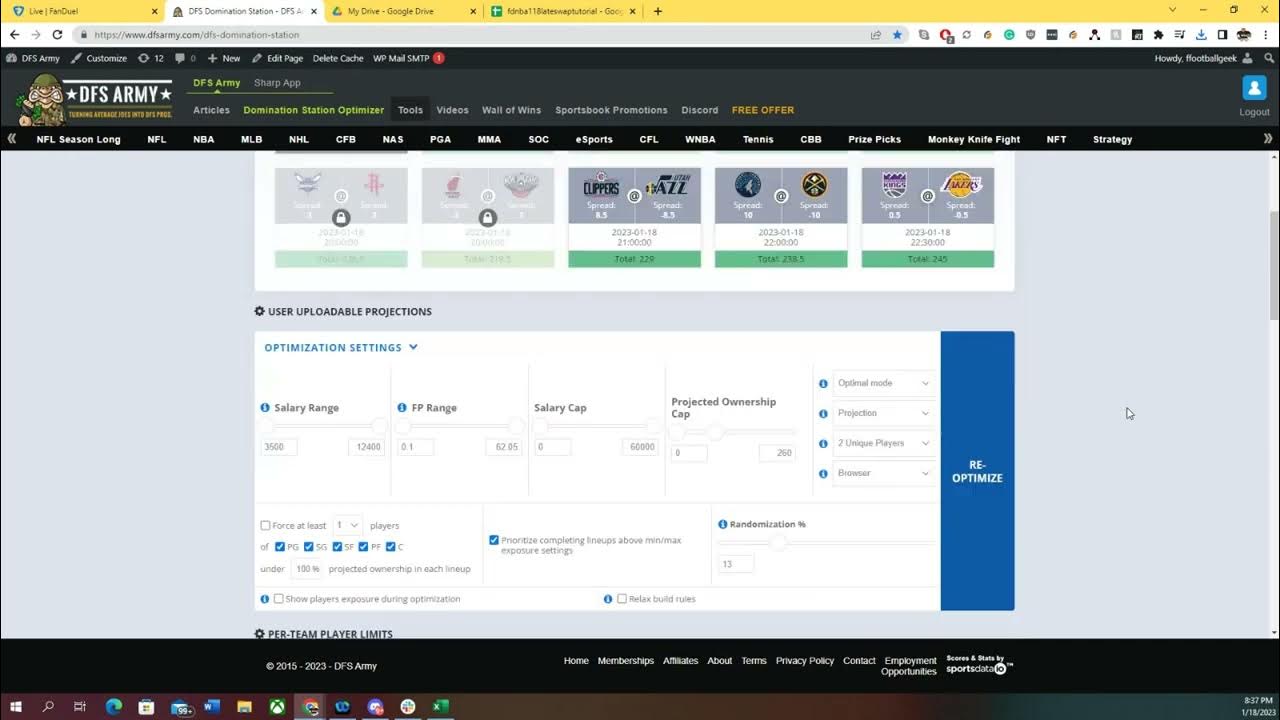Click the Randomization % info icon

723,524
